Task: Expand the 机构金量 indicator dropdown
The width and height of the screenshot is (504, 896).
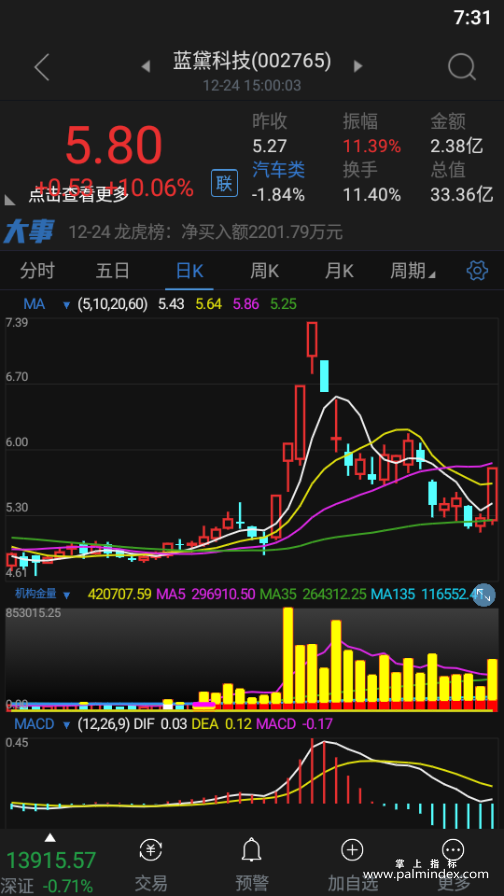Action: point(67,595)
